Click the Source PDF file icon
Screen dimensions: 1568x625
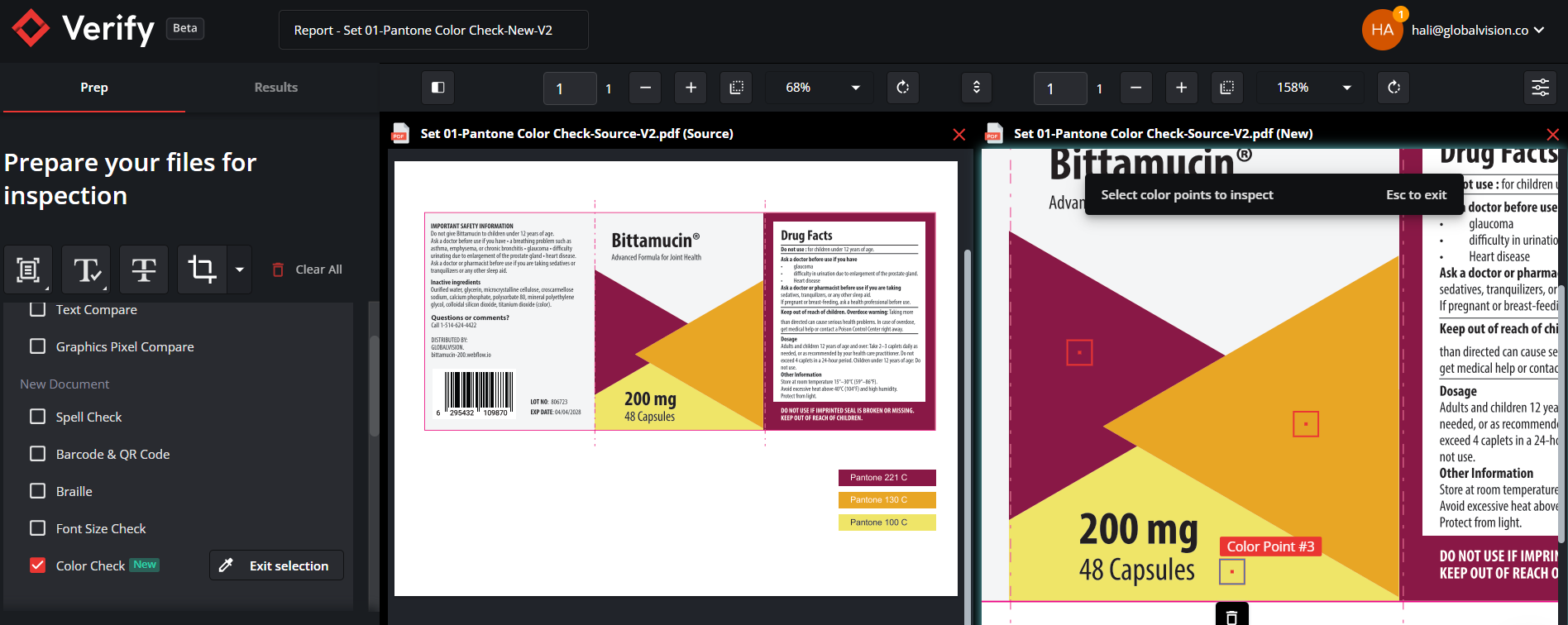[400, 133]
